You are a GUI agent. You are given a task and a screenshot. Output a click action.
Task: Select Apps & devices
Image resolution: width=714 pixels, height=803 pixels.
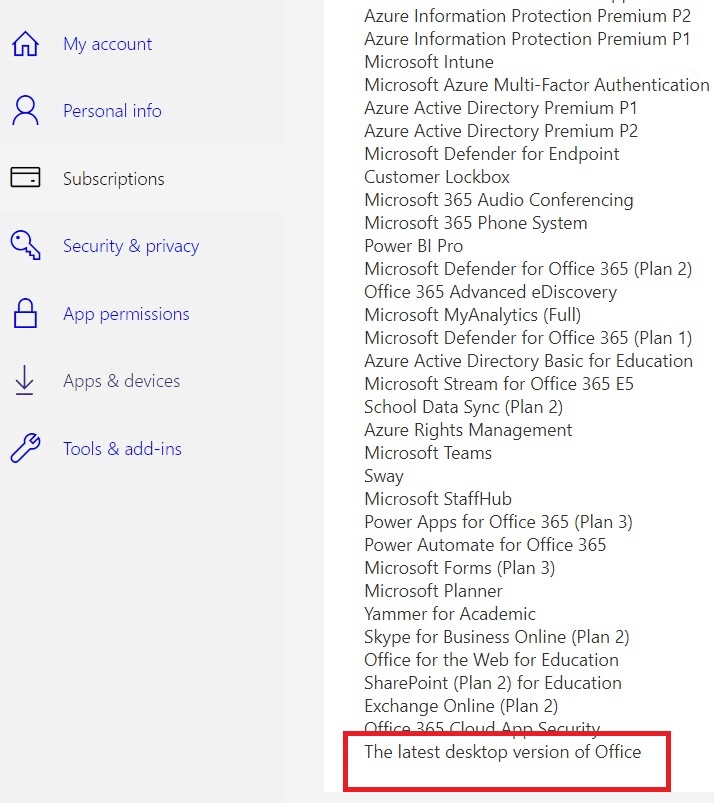[x=121, y=381]
